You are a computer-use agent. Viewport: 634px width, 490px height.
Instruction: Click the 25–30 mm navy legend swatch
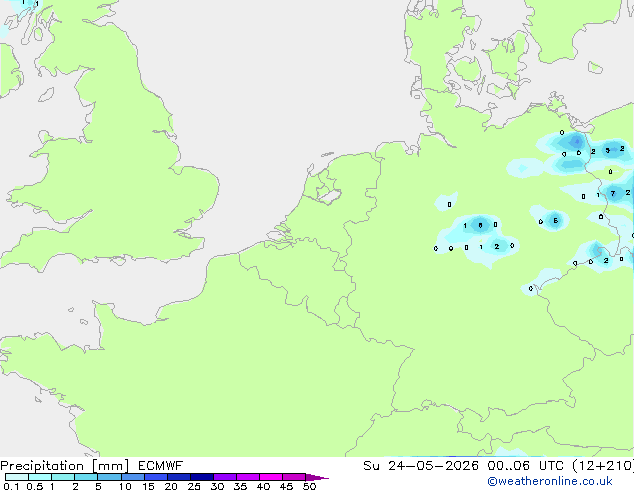(x=201, y=477)
